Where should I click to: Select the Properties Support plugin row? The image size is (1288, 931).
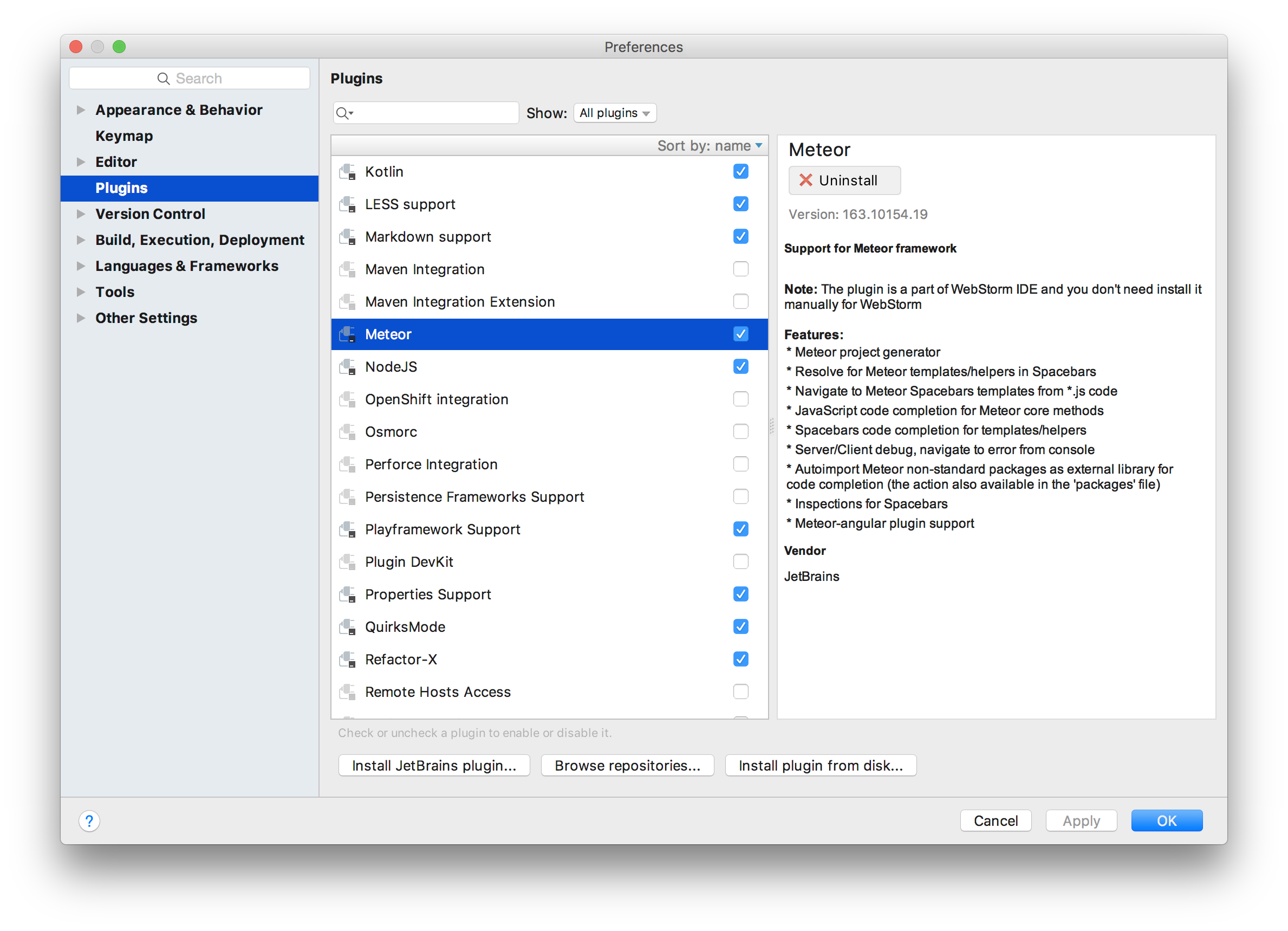[428, 594]
